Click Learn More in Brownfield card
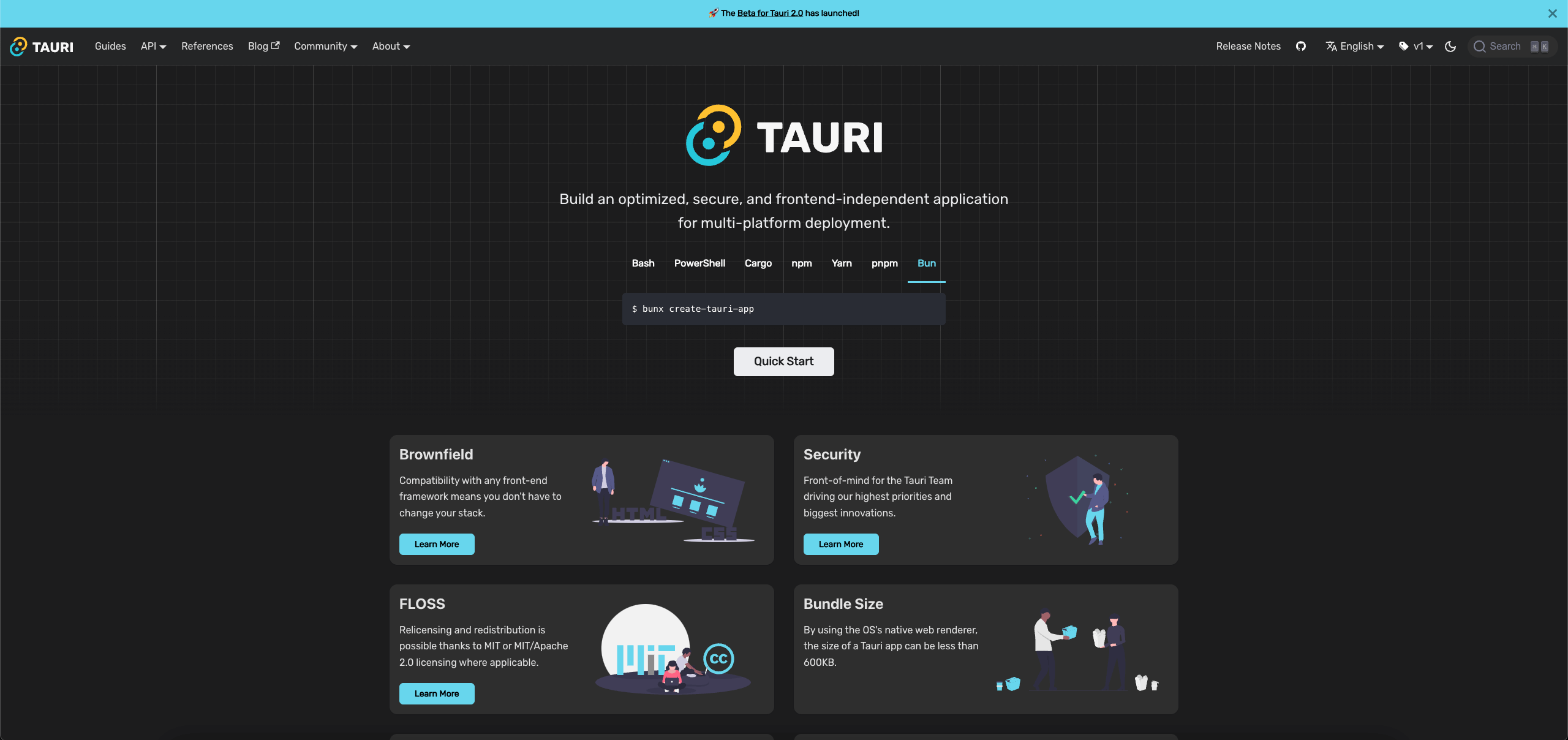The image size is (1568, 740). pyautogui.click(x=437, y=544)
